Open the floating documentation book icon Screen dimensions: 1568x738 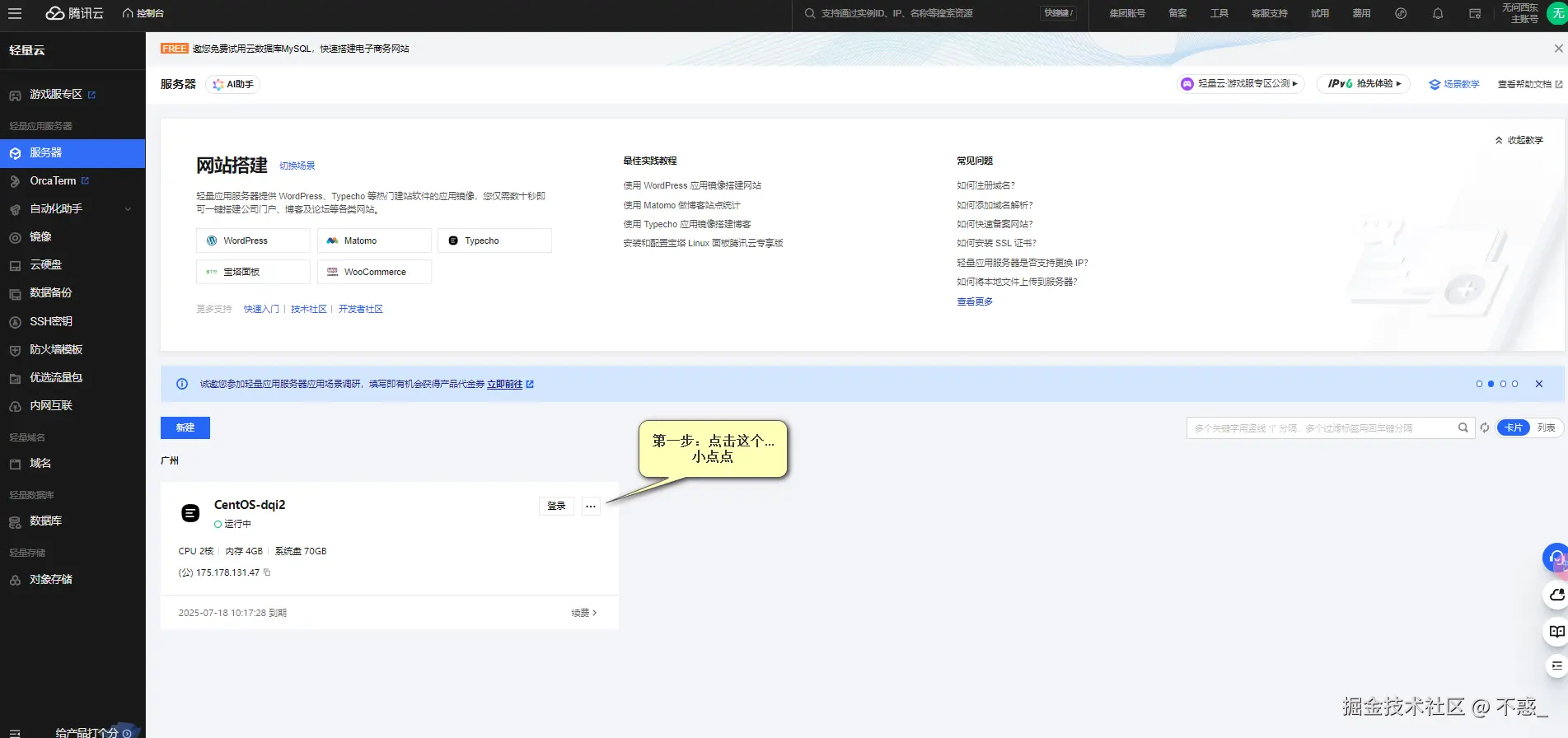tap(1556, 632)
